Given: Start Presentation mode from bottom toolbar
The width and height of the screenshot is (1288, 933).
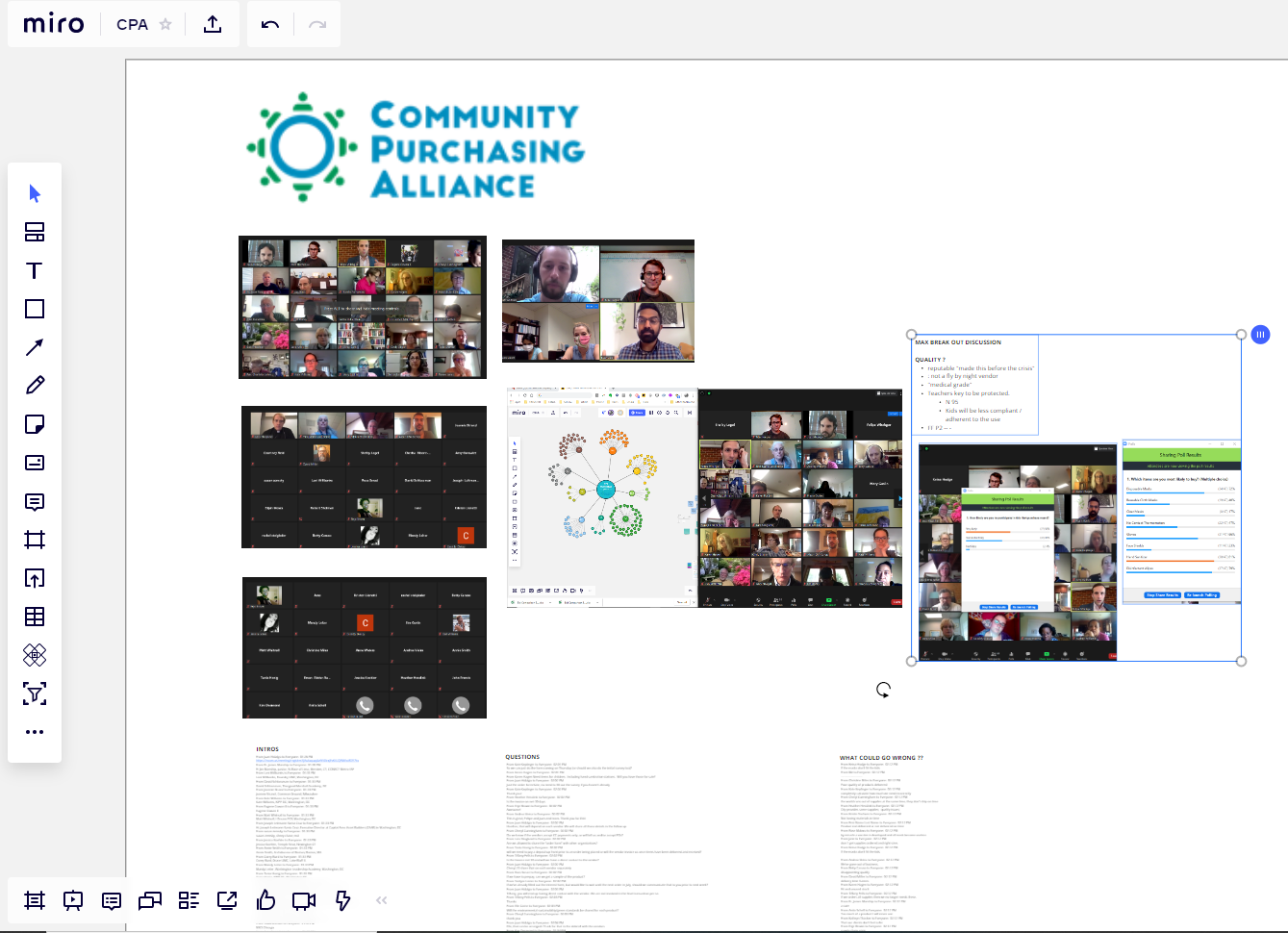Looking at the screenshot, I should [x=73, y=900].
